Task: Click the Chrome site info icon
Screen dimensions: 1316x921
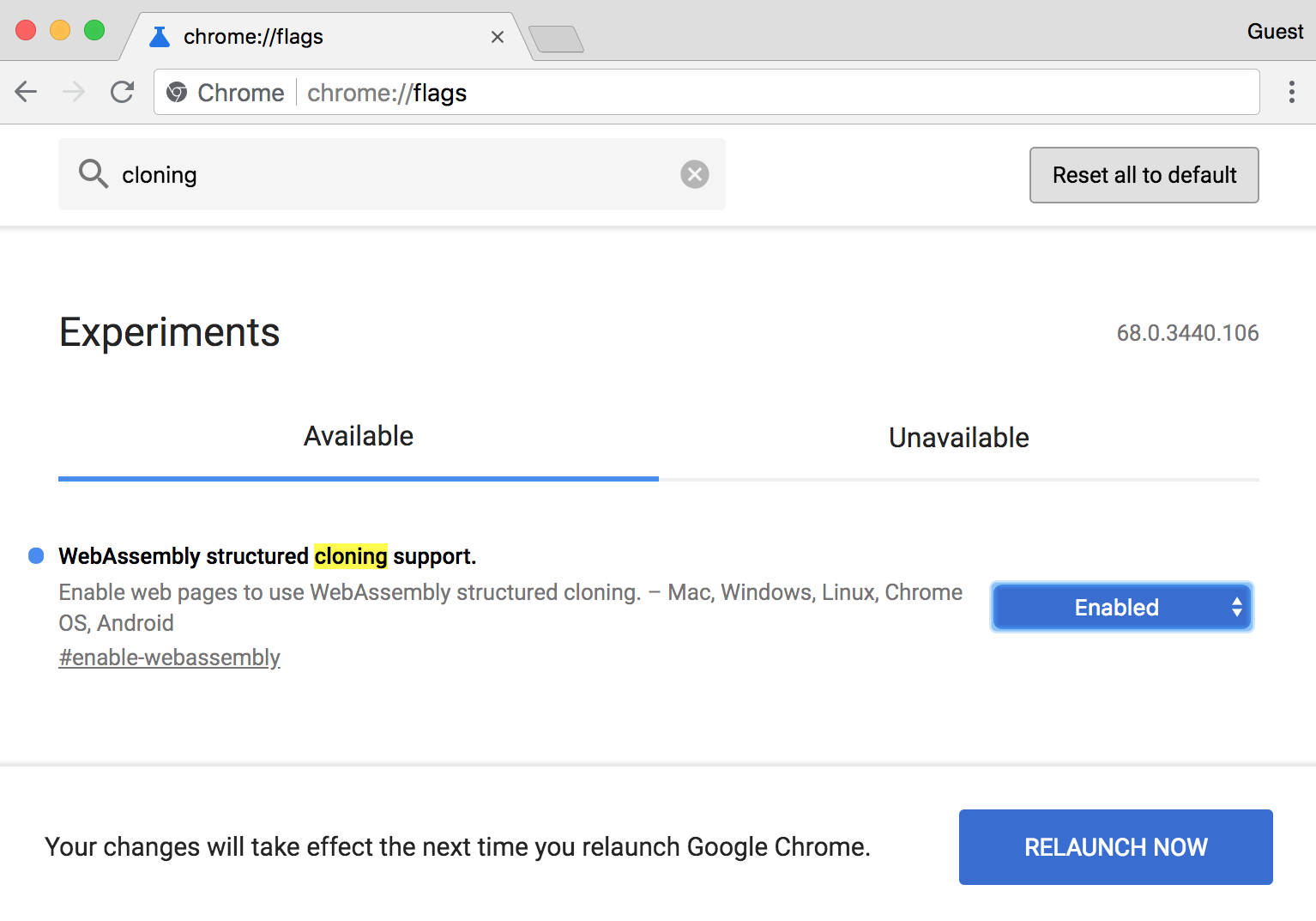Action: tap(177, 92)
